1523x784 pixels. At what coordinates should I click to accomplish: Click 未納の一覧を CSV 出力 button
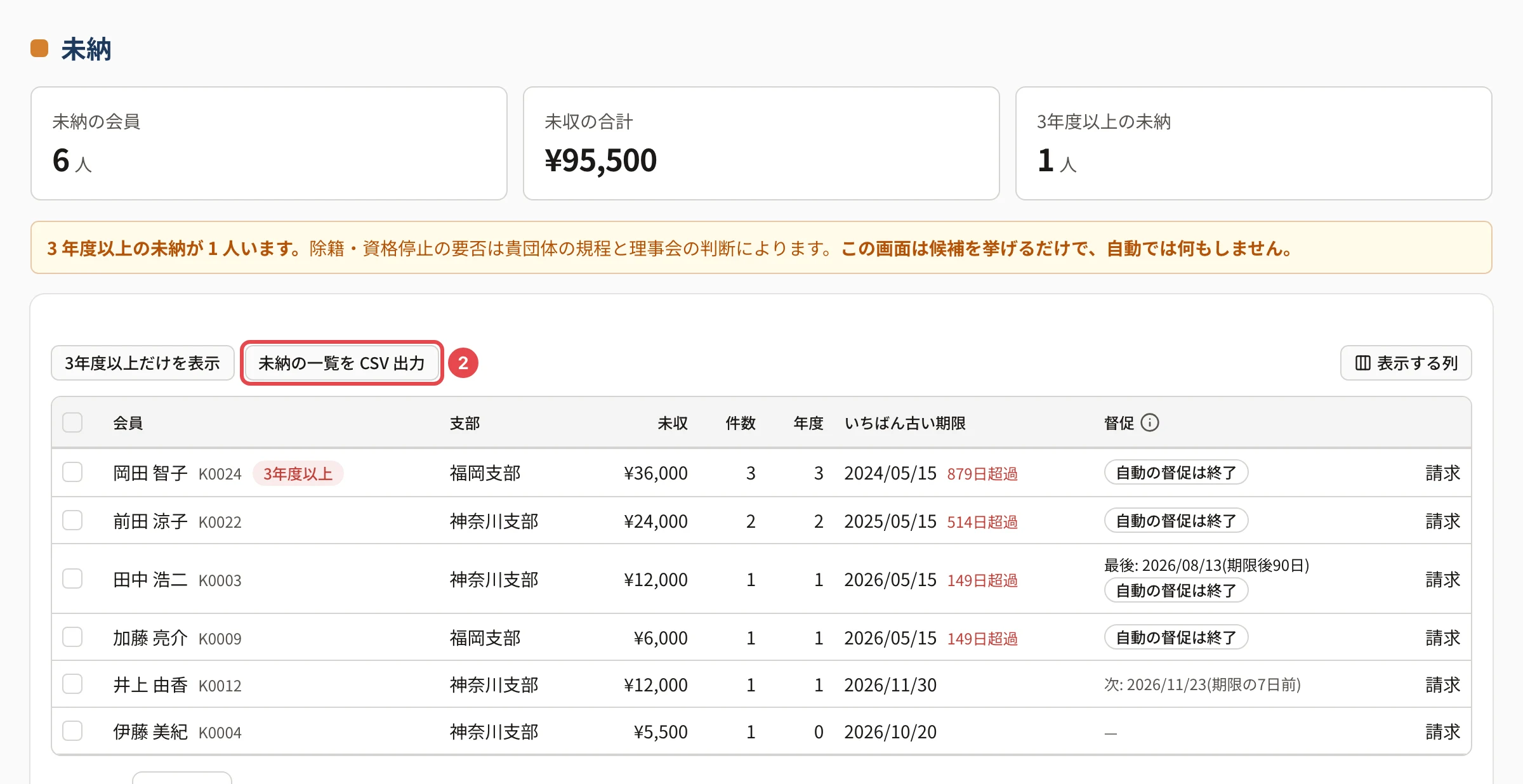pos(341,363)
